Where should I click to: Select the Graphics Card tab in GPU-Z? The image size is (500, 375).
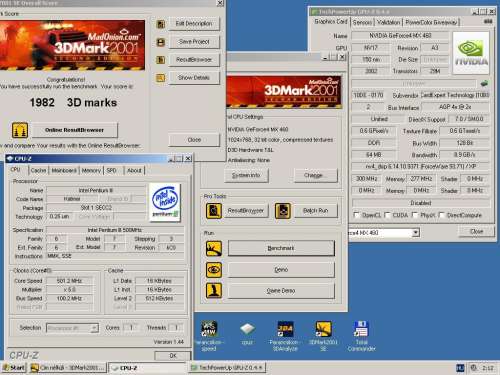click(331, 21)
